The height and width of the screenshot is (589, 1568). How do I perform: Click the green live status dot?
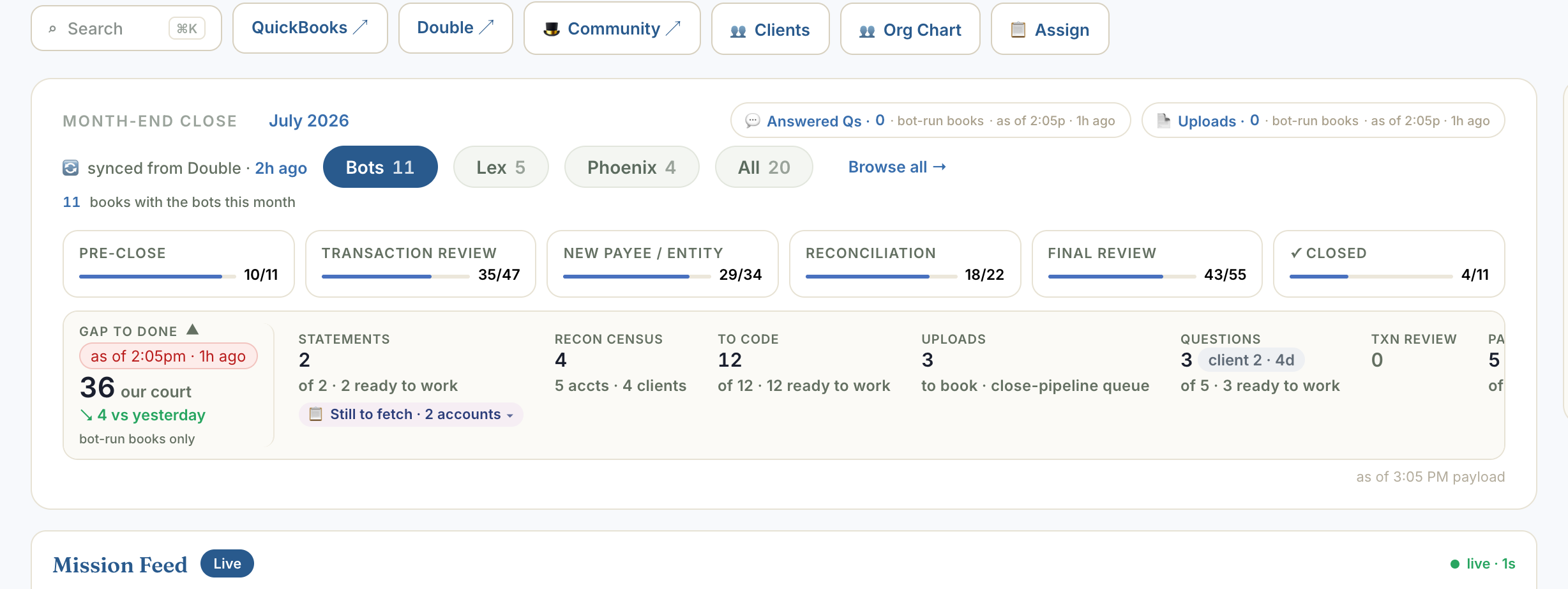(x=1455, y=563)
